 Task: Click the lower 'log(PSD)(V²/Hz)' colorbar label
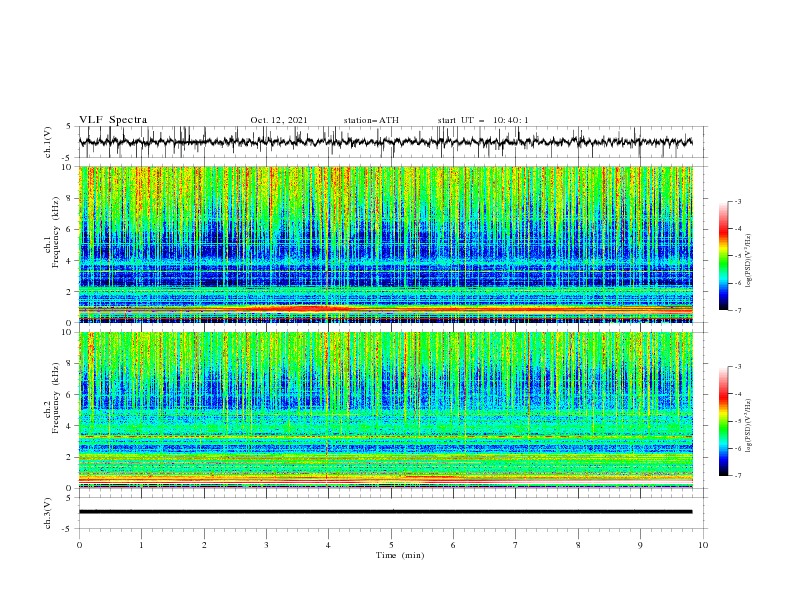[750, 426]
